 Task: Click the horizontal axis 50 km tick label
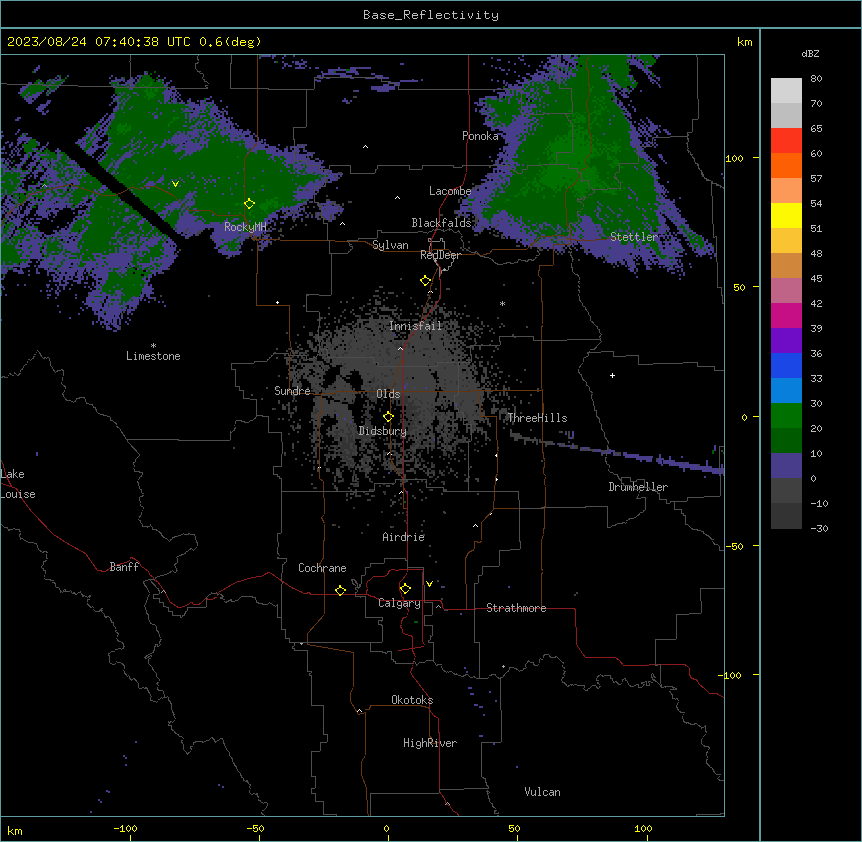[515, 829]
